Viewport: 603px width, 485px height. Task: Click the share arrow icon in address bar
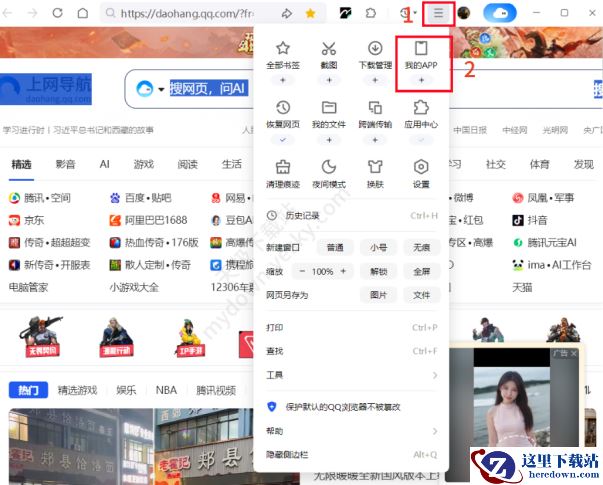[287, 13]
